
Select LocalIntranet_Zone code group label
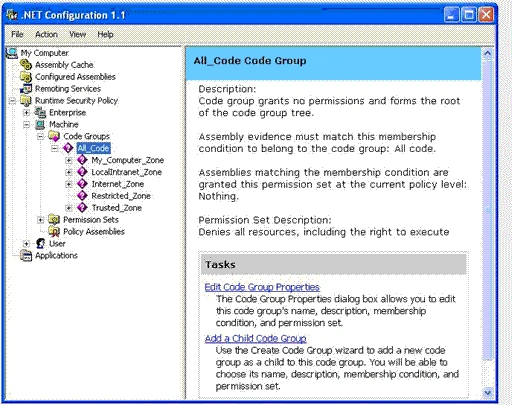click(x=127, y=172)
